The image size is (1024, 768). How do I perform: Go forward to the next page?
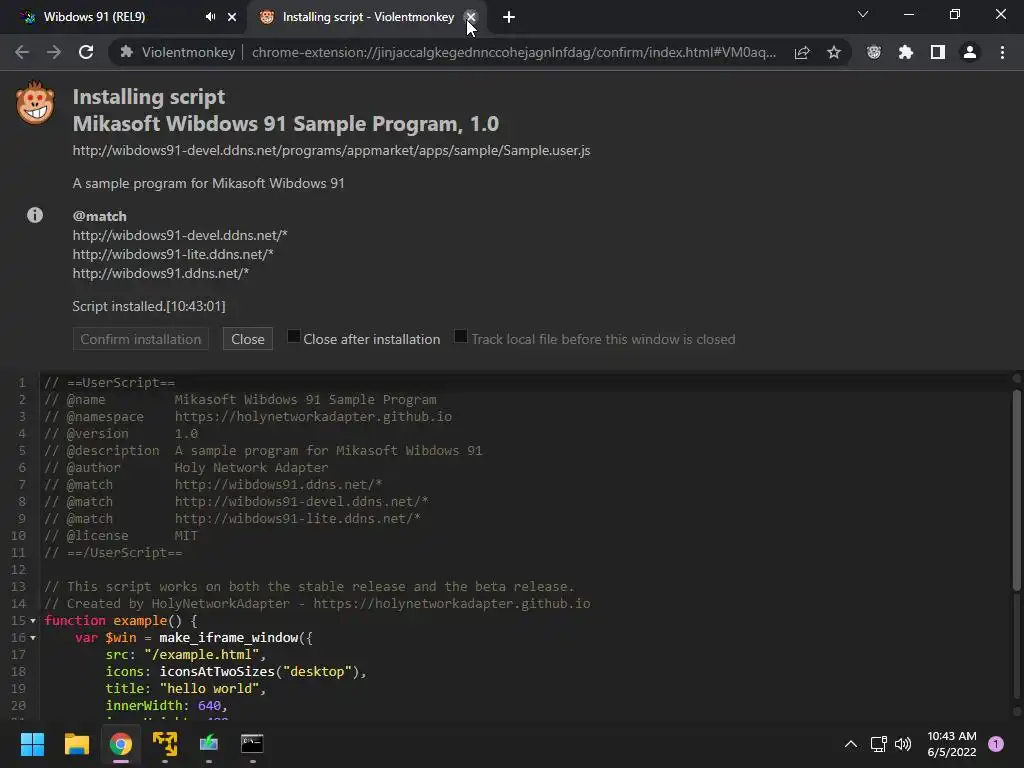pyautogui.click(x=54, y=52)
